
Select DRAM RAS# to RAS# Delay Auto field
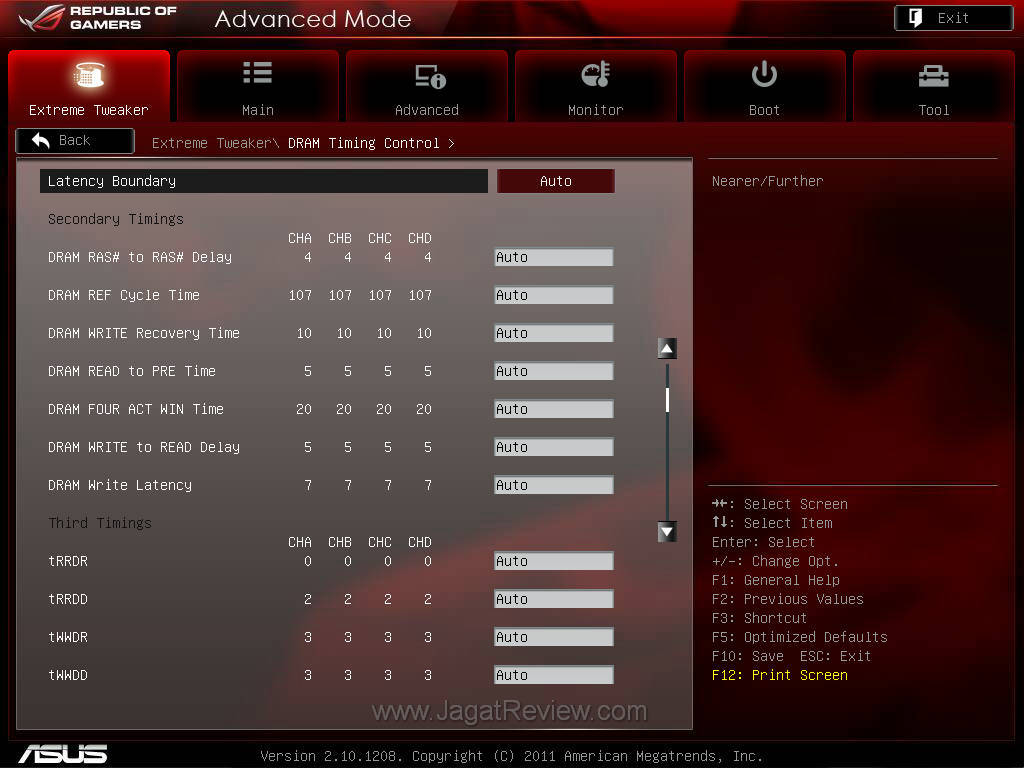[554, 257]
